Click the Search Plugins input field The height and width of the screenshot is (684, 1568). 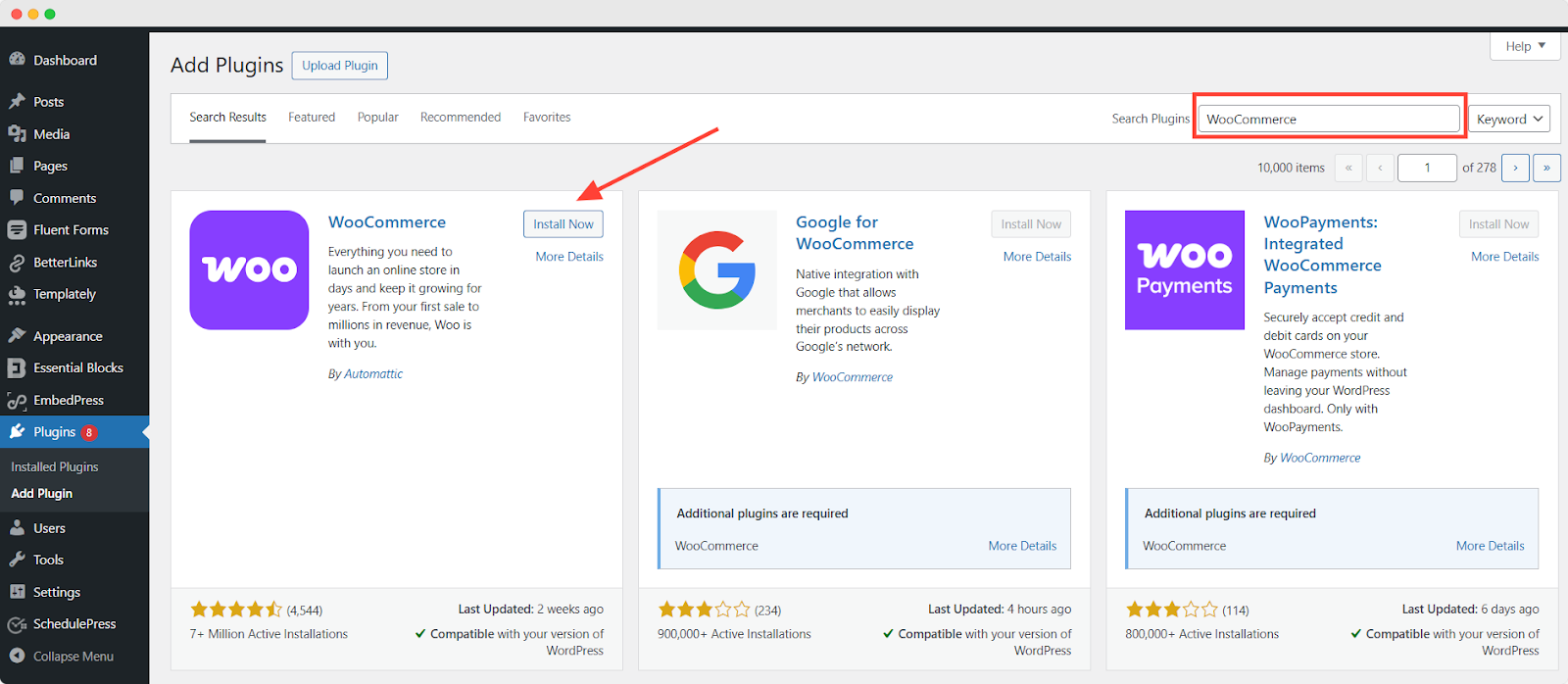click(1329, 119)
